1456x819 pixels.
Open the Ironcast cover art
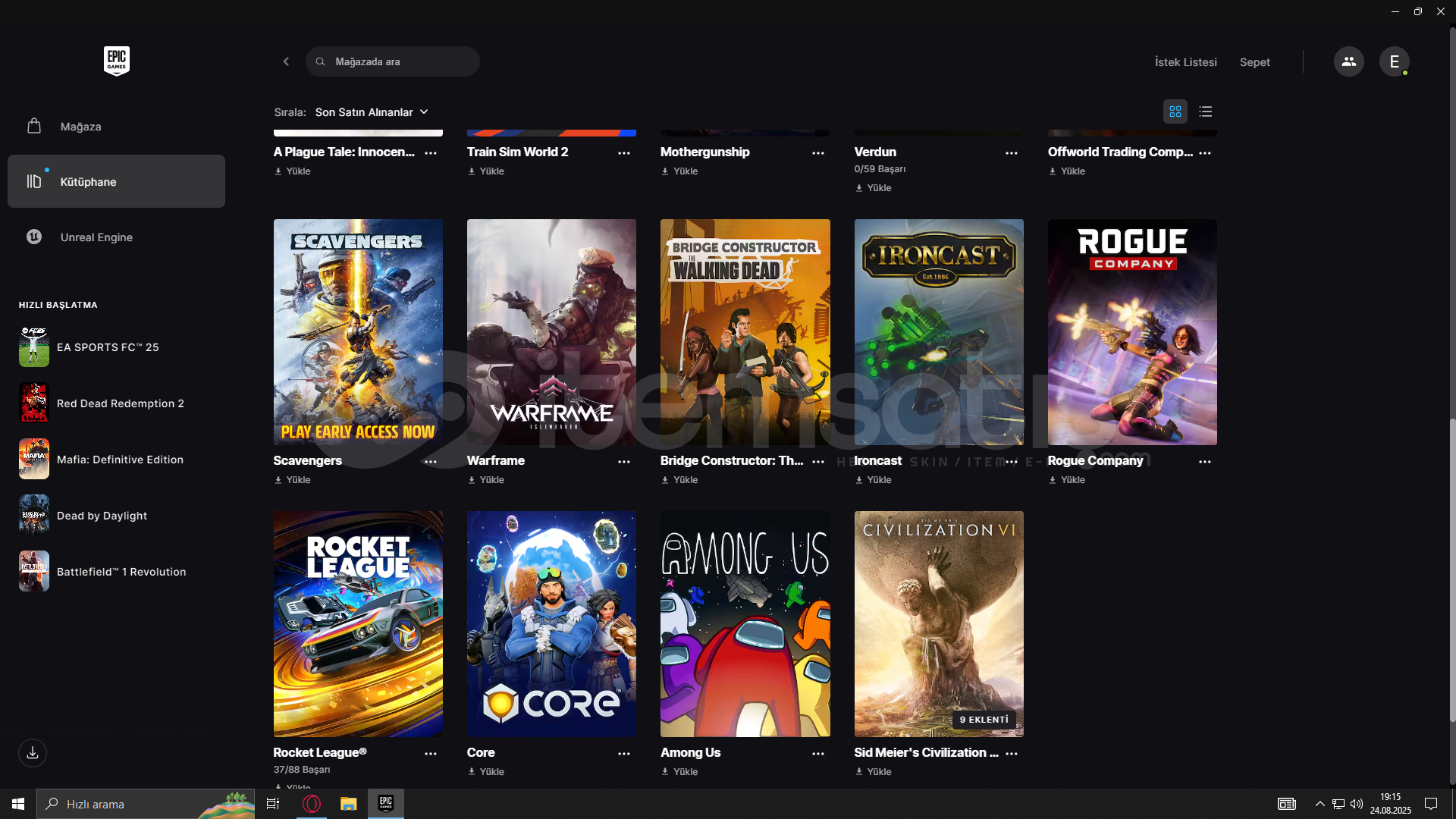(939, 332)
